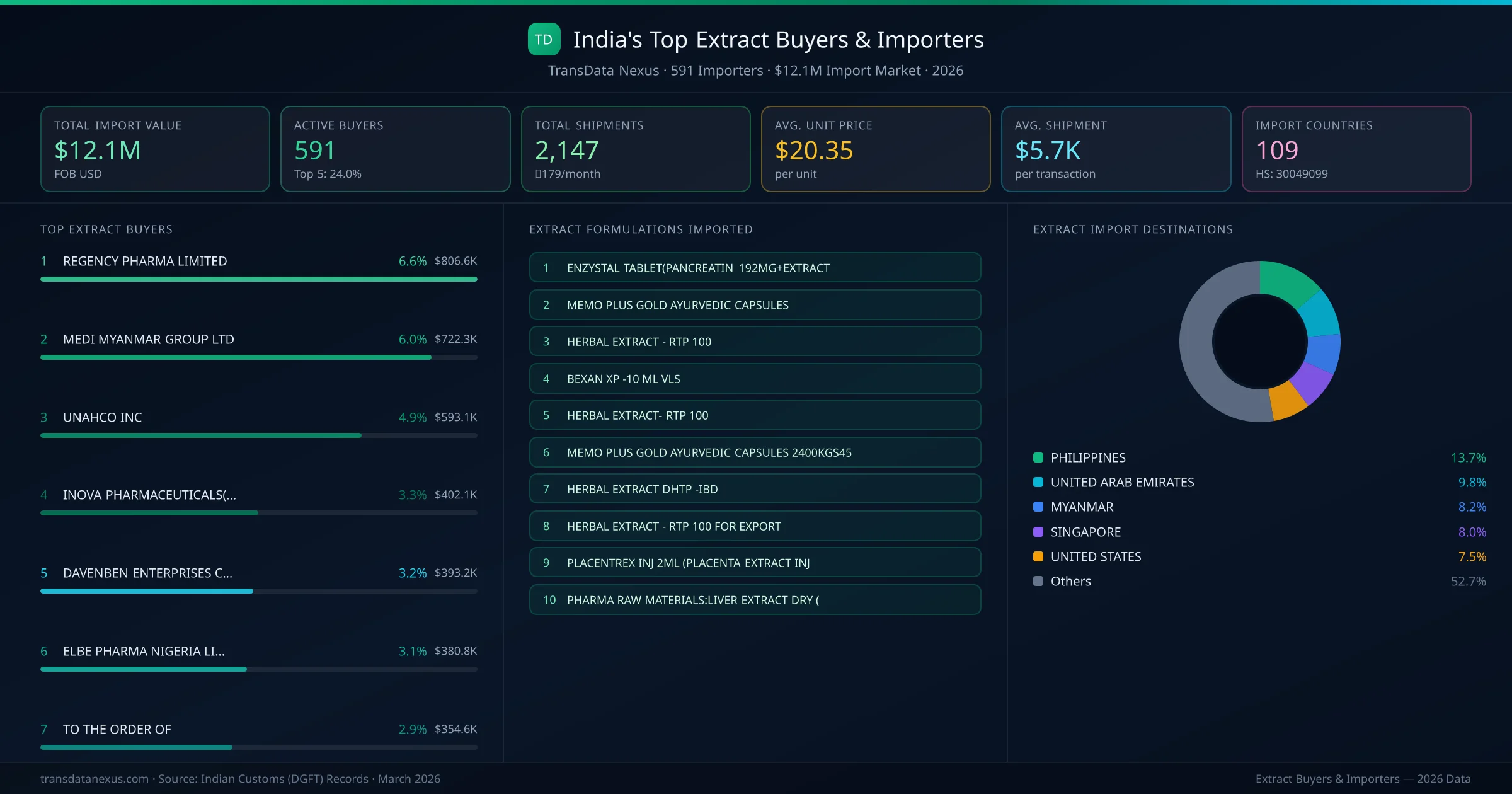Open the Total Shipments card

[x=635, y=149]
